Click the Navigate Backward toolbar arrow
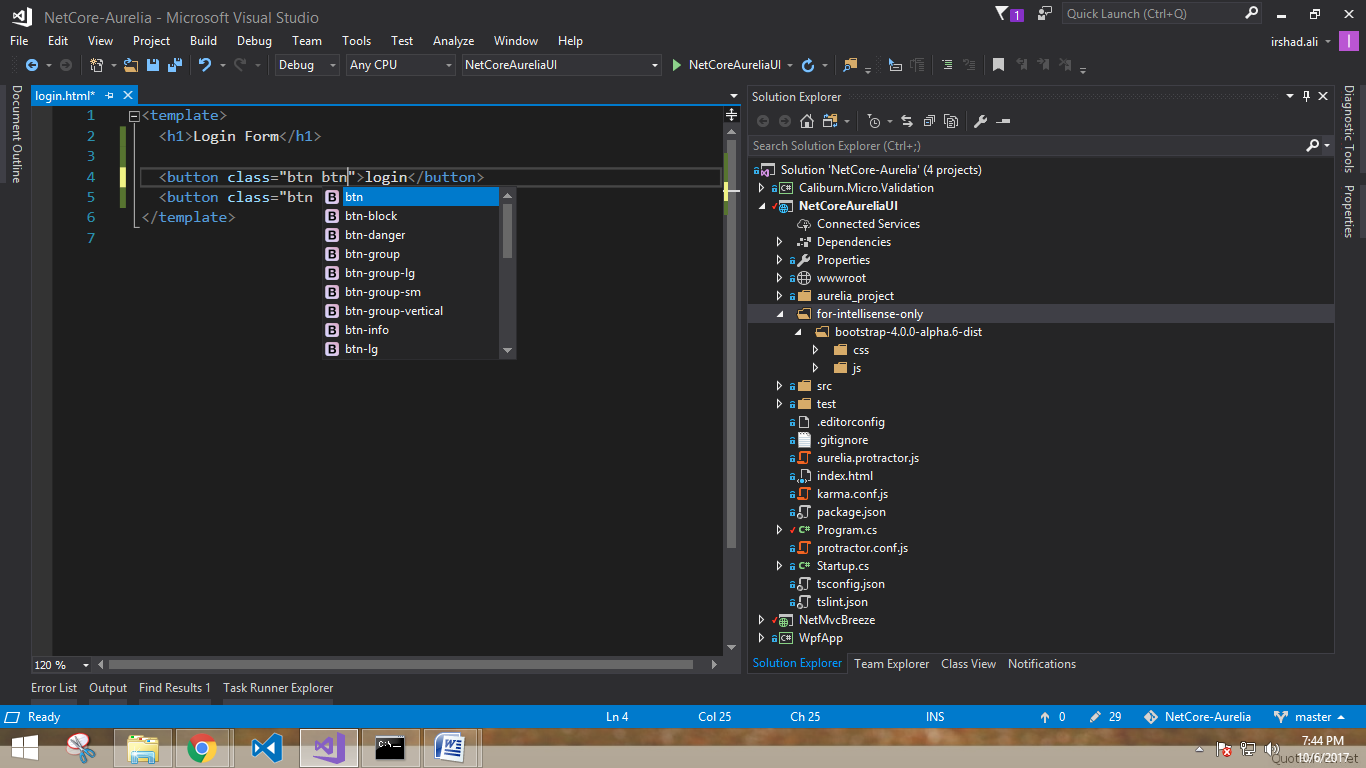 coord(32,65)
